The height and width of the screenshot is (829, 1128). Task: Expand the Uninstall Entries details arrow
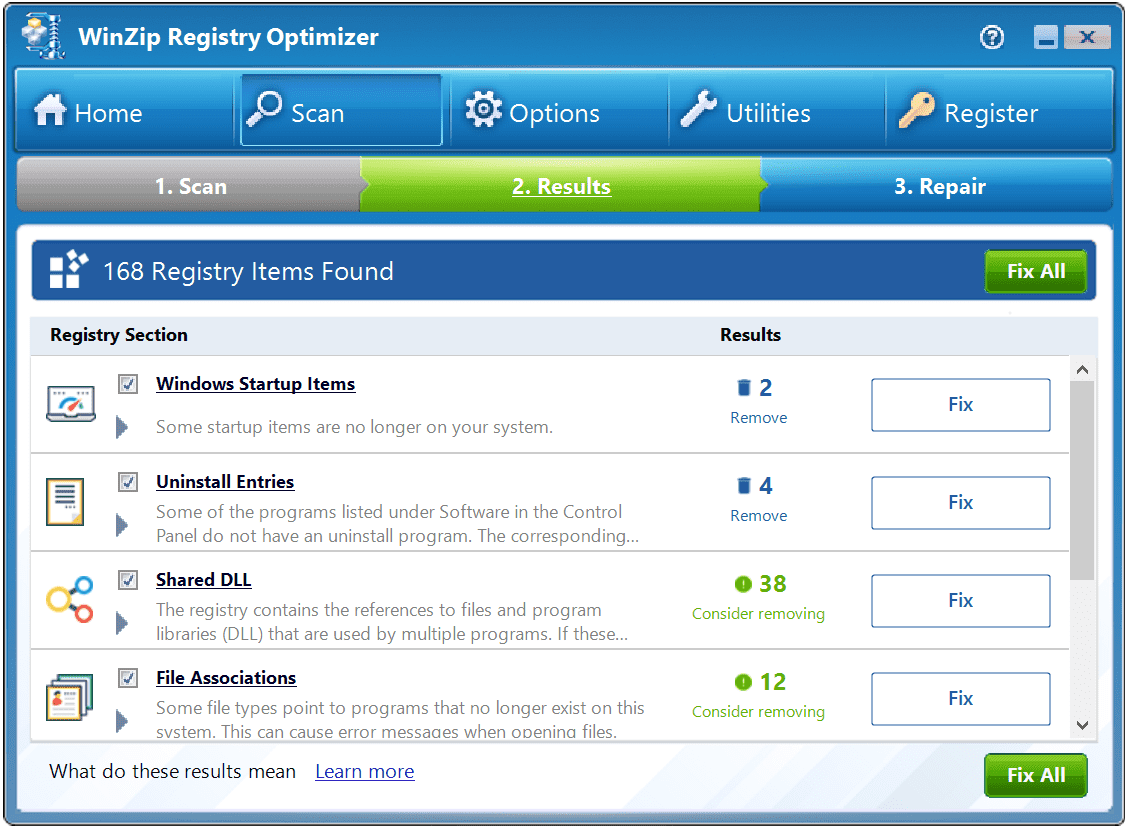tap(122, 525)
